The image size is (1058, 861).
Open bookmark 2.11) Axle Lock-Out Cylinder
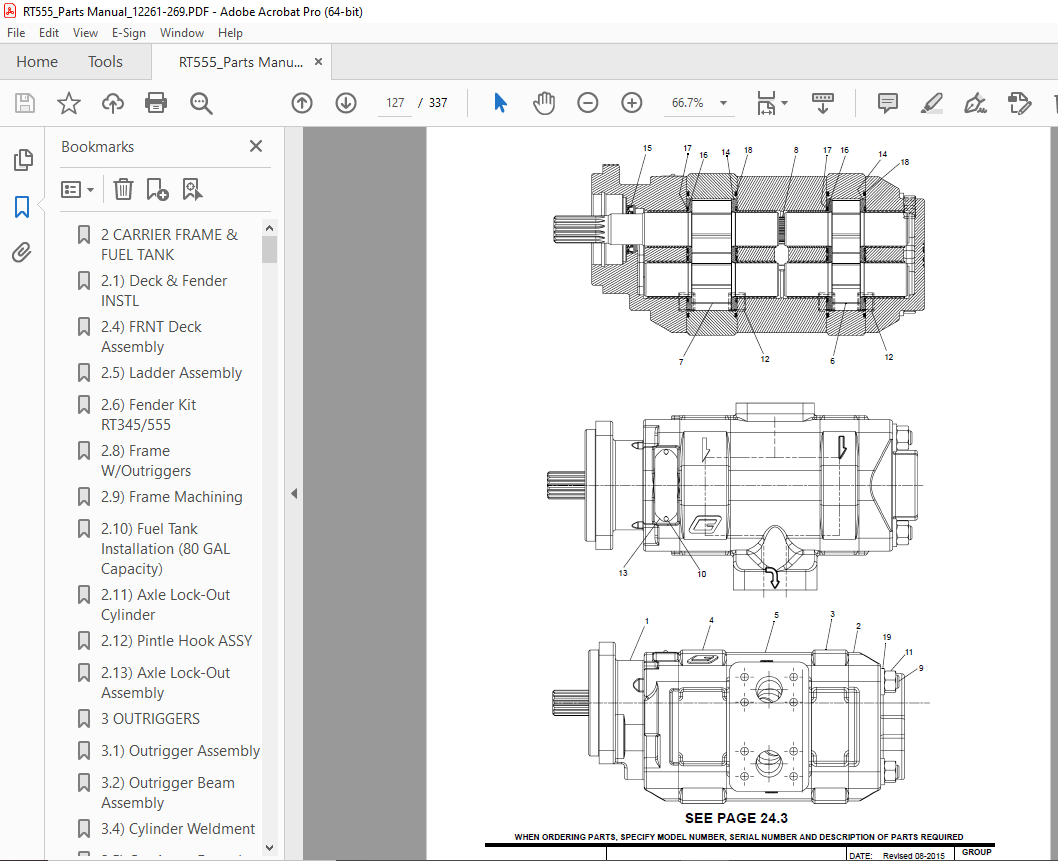(x=165, y=605)
